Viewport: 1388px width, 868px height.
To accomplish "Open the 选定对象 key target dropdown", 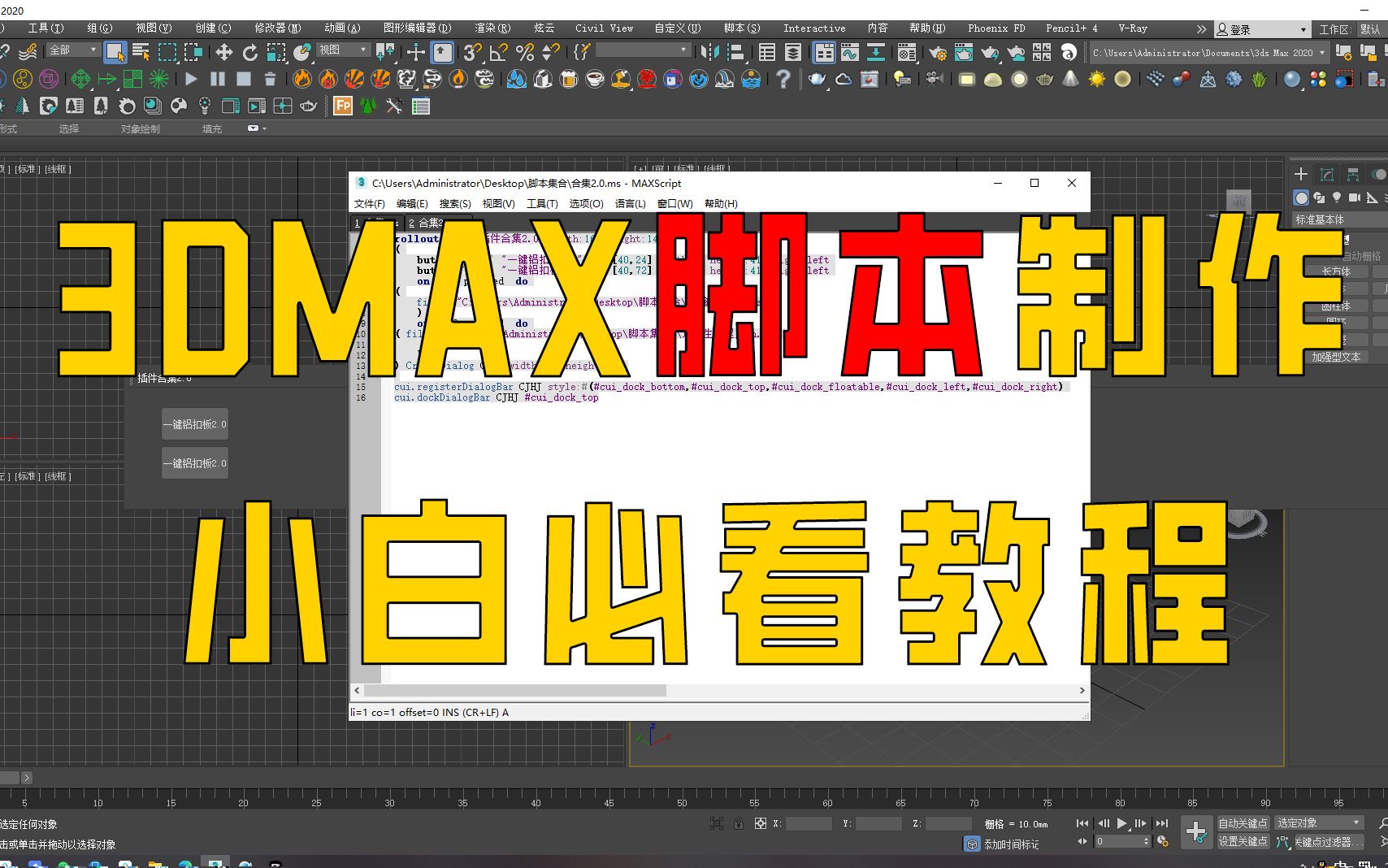I will 1318,822.
